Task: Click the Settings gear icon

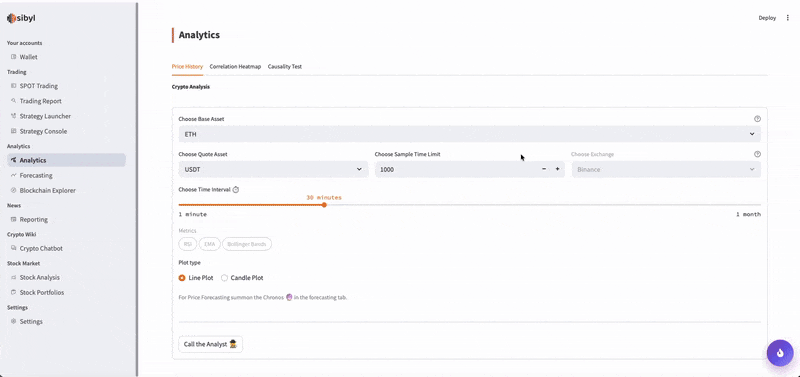Action: pos(13,321)
